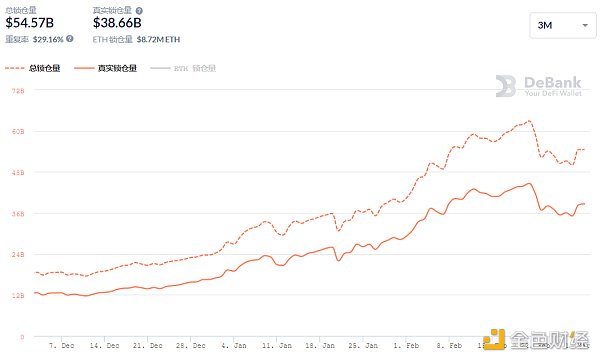The height and width of the screenshot is (361, 600).
Task: Click the help icon next to 重复率 29.16%
Action: (70, 38)
